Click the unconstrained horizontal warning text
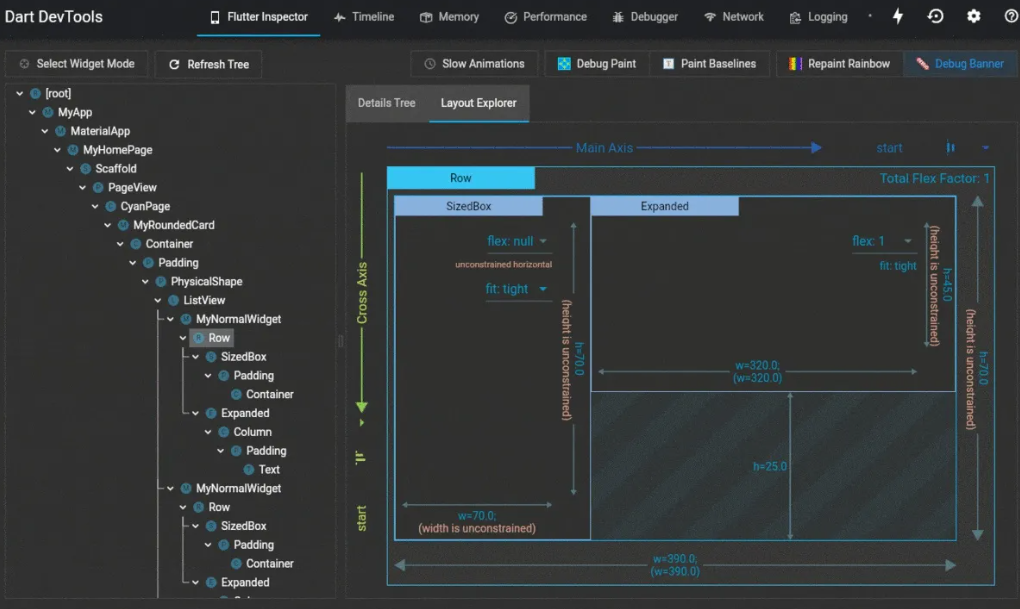Image resolution: width=1020 pixels, height=609 pixels. pos(503,264)
